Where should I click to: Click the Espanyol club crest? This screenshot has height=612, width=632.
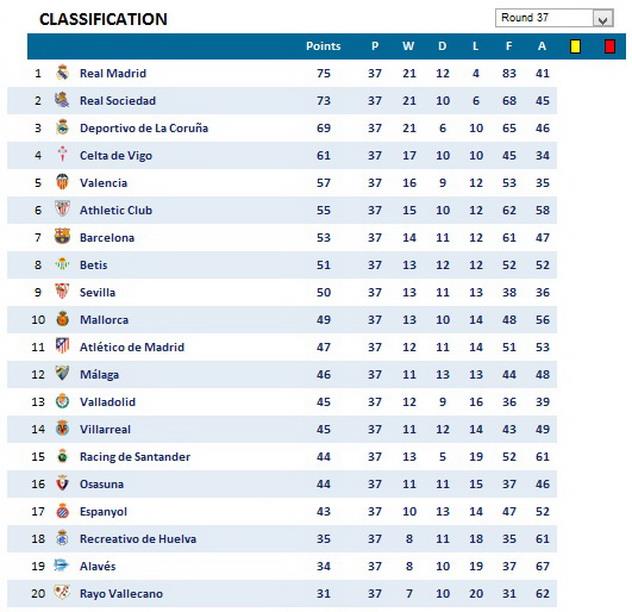point(62,511)
